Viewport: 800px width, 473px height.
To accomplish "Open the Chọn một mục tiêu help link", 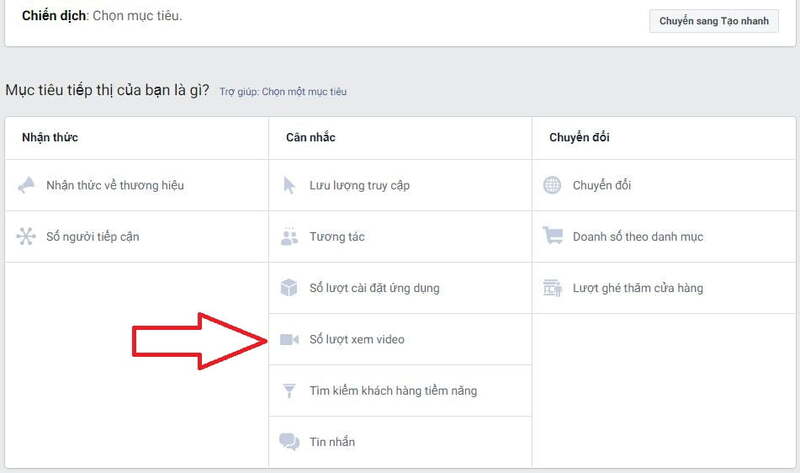I will [x=304, y=92].
